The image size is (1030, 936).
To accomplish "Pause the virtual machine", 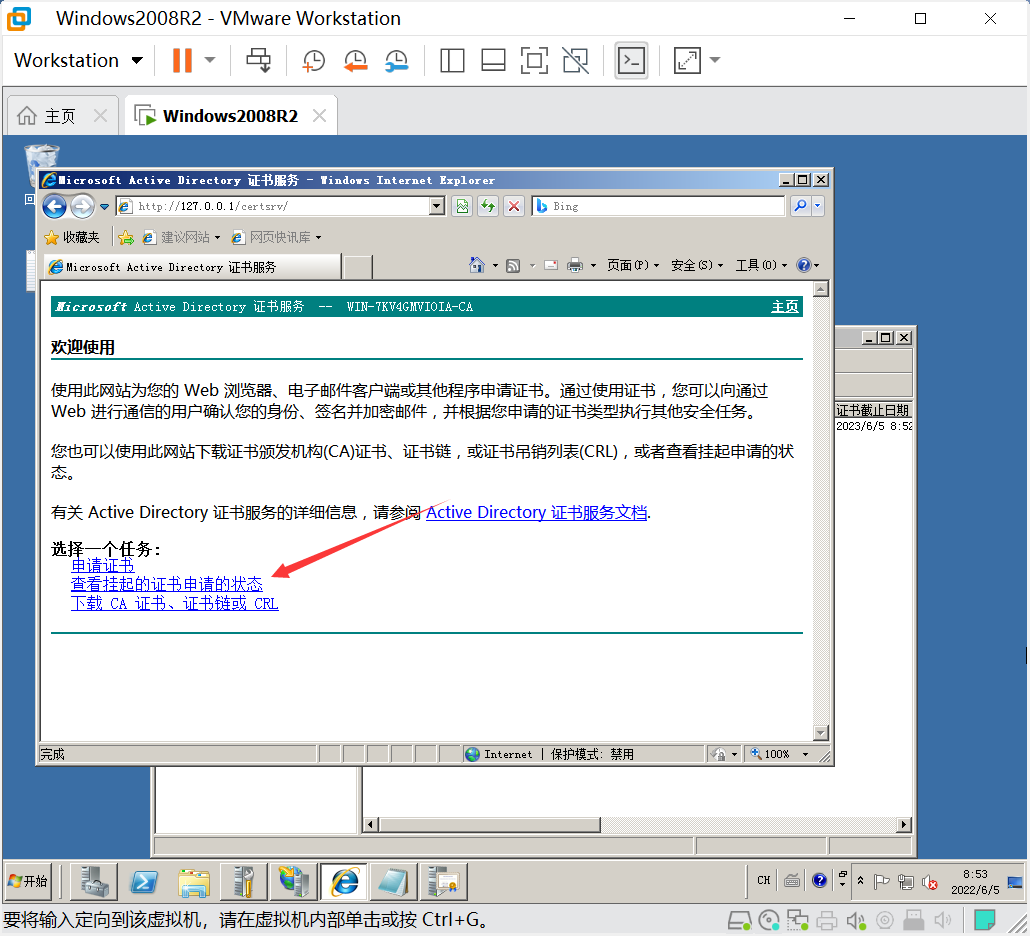I will (x=182, y=60).
